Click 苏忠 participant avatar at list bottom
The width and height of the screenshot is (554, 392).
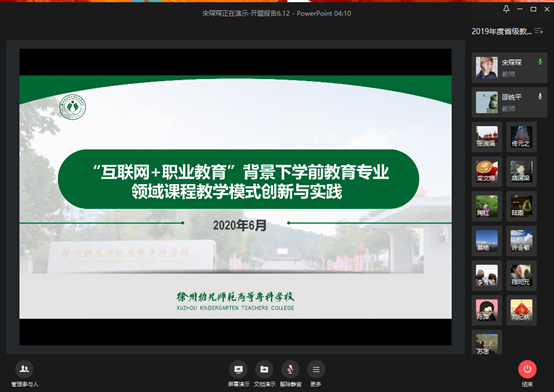487,344
